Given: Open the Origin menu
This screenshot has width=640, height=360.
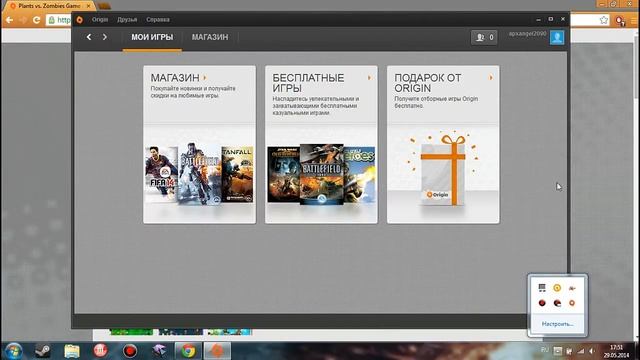Looking at the screenshot, I should (x=100, y=20).
